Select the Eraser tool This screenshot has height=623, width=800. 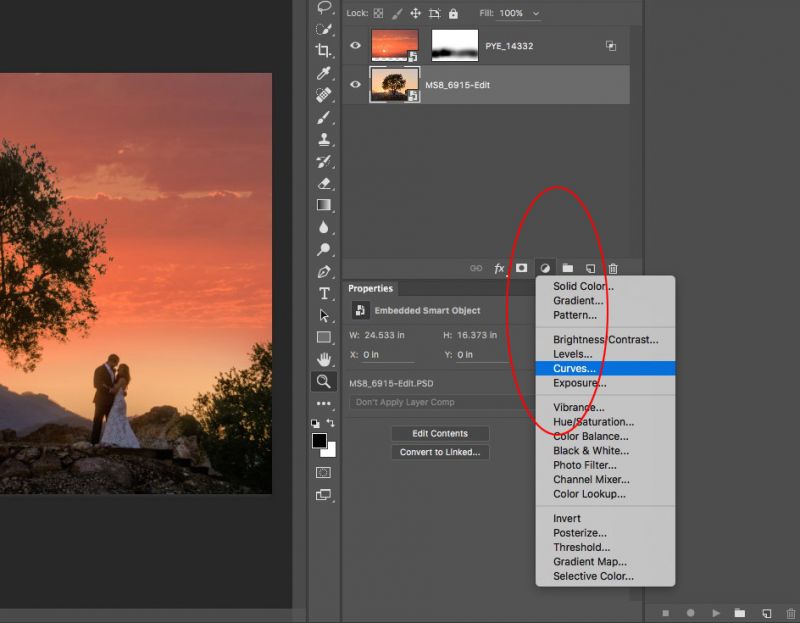pyautogui.click(x=323, y=184)
